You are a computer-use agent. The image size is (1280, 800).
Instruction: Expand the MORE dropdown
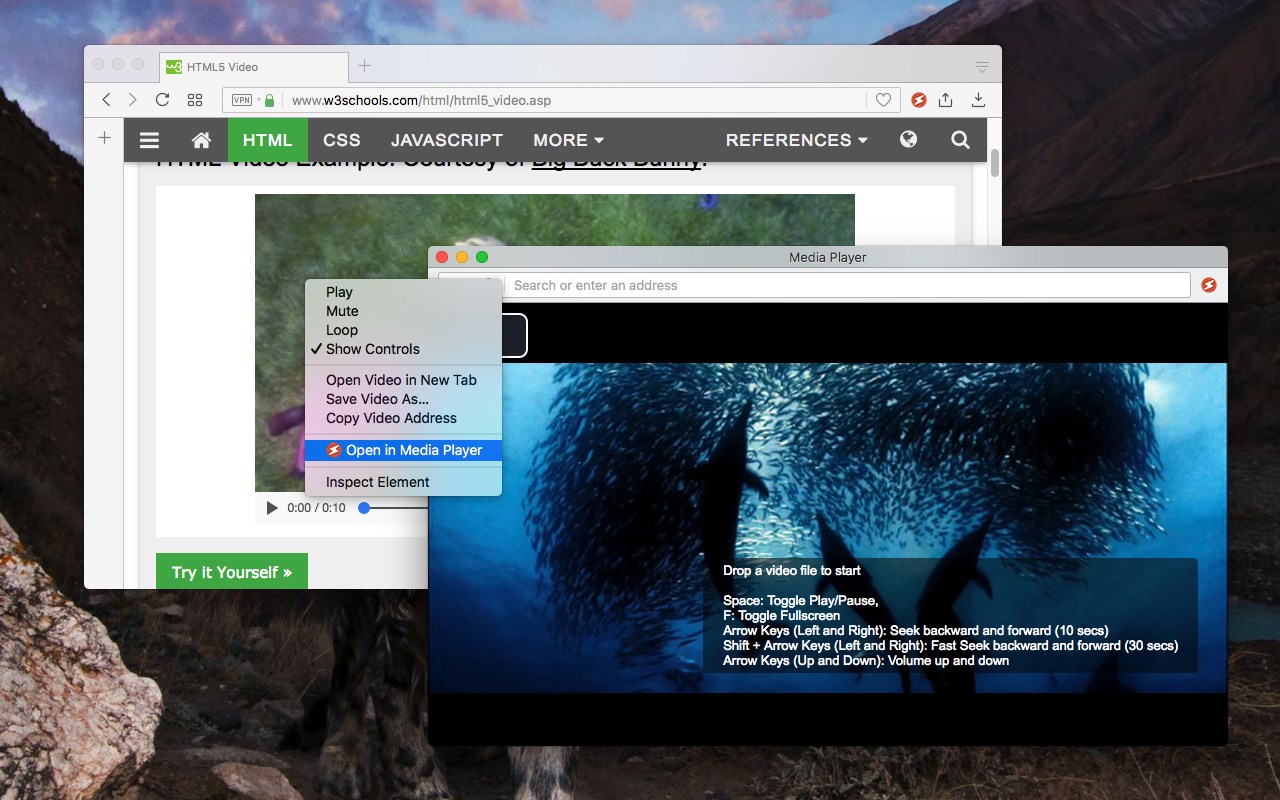pos(569,140)
